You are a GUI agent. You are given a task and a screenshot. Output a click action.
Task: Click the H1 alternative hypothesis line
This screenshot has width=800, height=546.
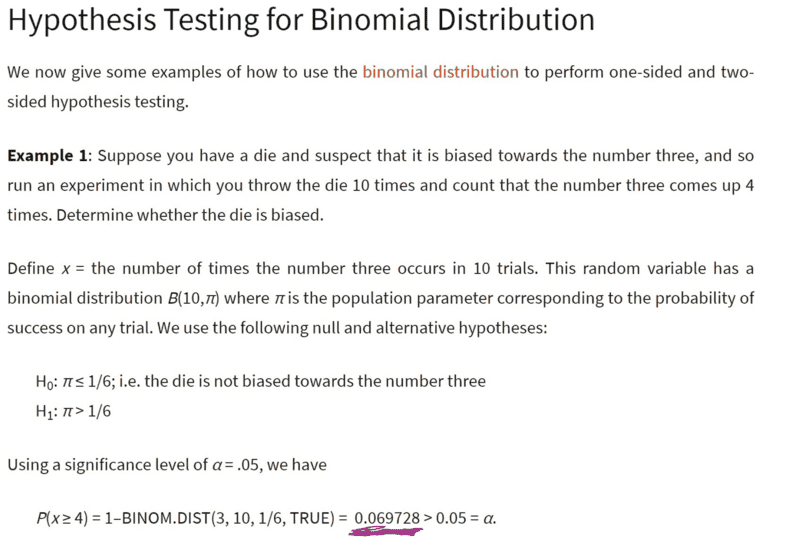click(x=73, y=411)
